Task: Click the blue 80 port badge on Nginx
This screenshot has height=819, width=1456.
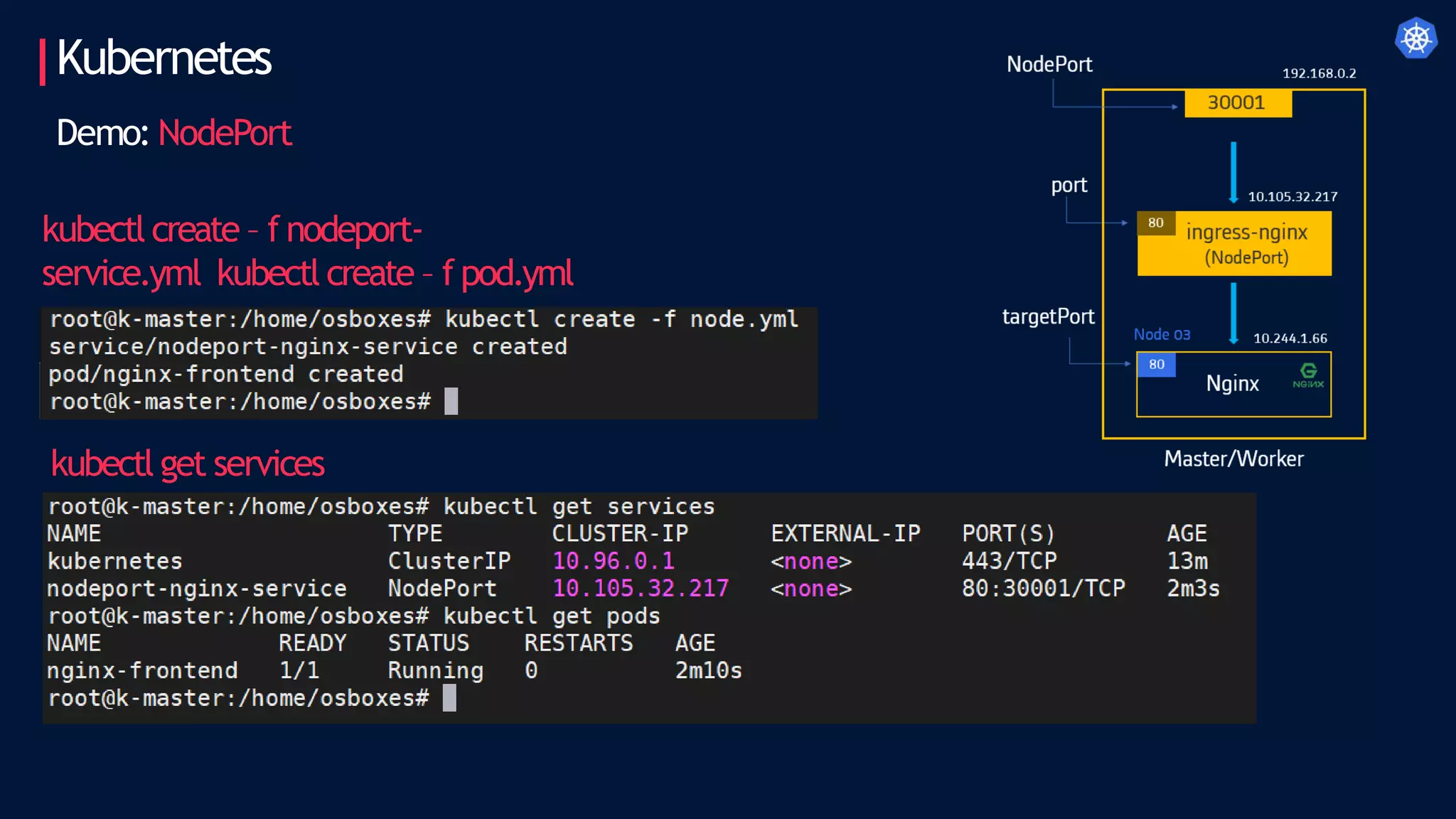Action: (1156, 365)
